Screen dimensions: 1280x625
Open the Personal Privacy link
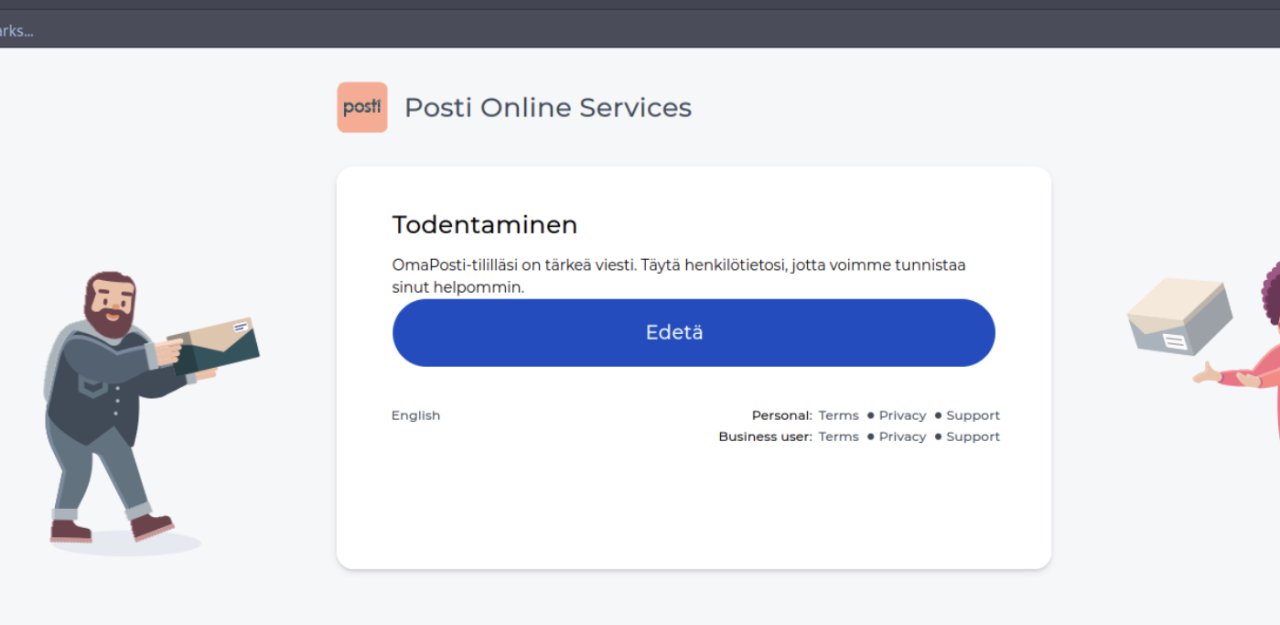[x=902, y=415]
